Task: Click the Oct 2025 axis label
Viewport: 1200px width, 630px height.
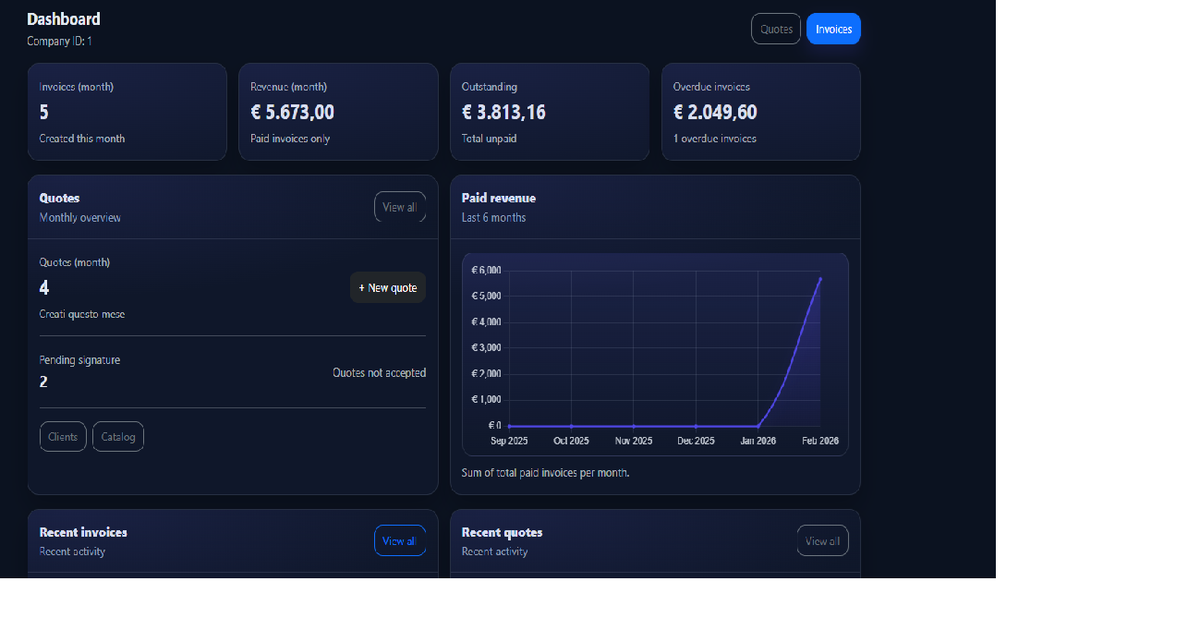Action: [x=571, y=441]
